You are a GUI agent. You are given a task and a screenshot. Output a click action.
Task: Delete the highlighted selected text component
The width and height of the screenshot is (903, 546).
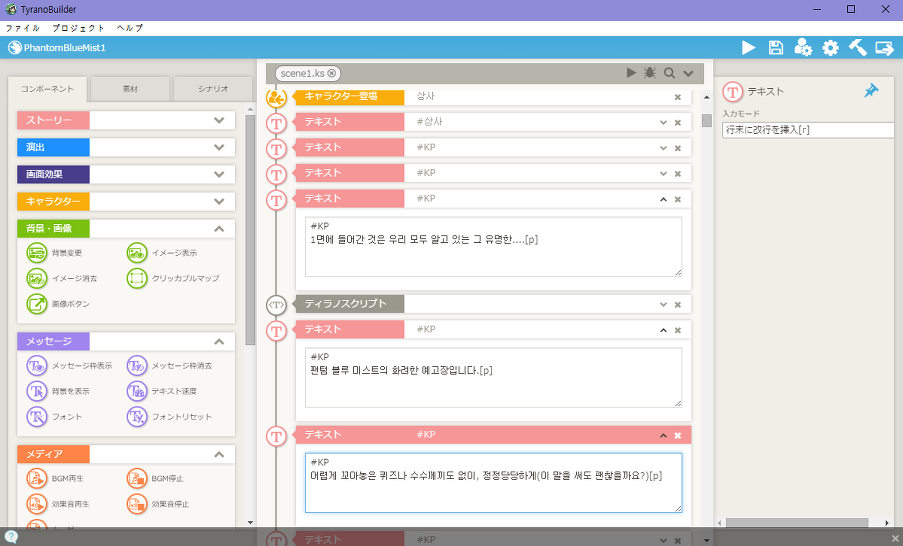[678, 435]
